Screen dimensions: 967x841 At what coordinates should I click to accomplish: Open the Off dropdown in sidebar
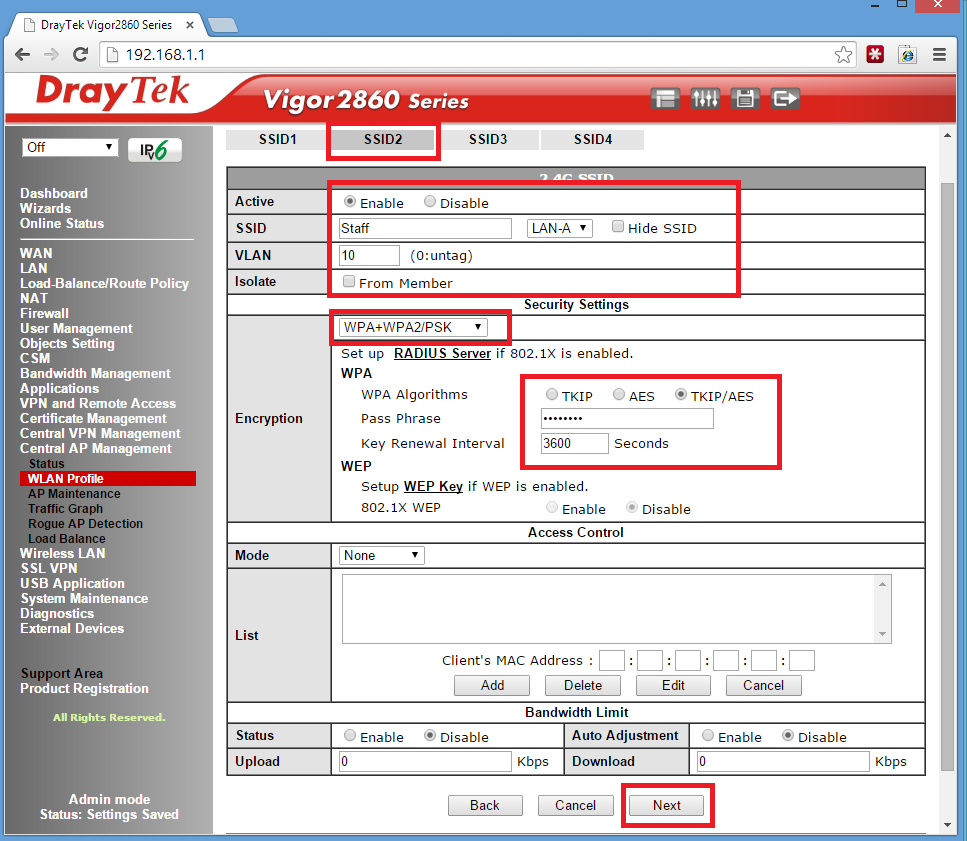[70, 147]
